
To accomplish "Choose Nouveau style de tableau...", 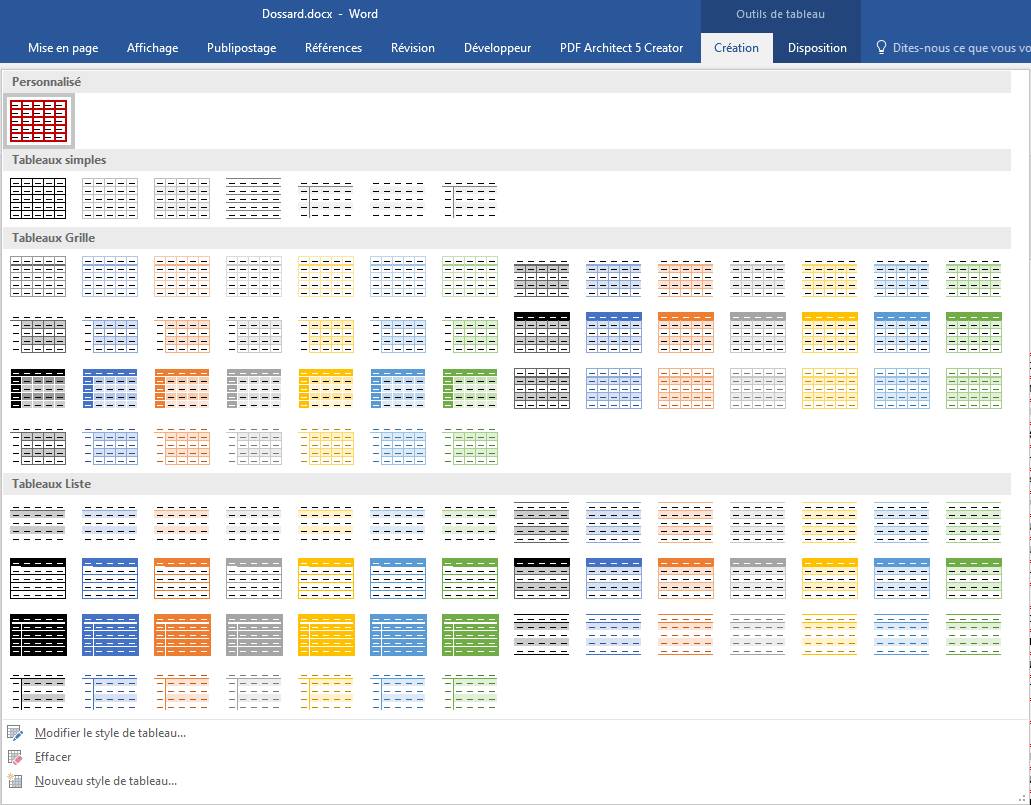I will tap(105, 781).
